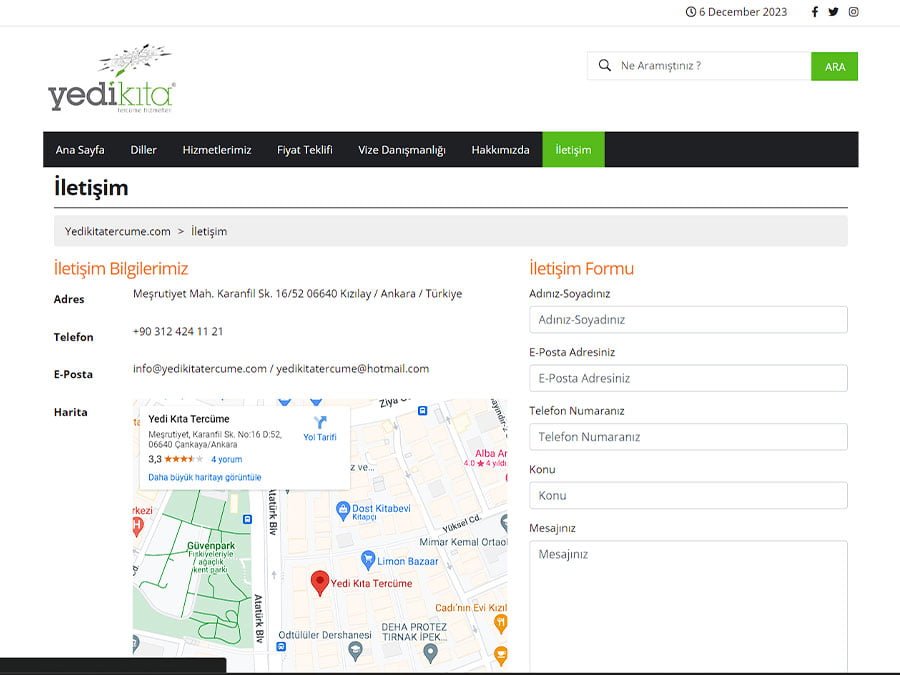The image size is (900, 675).
Task: Click the 'Mimar Kemal Ortao' map label
Action: pyautogui.click(x=463, y=542)
